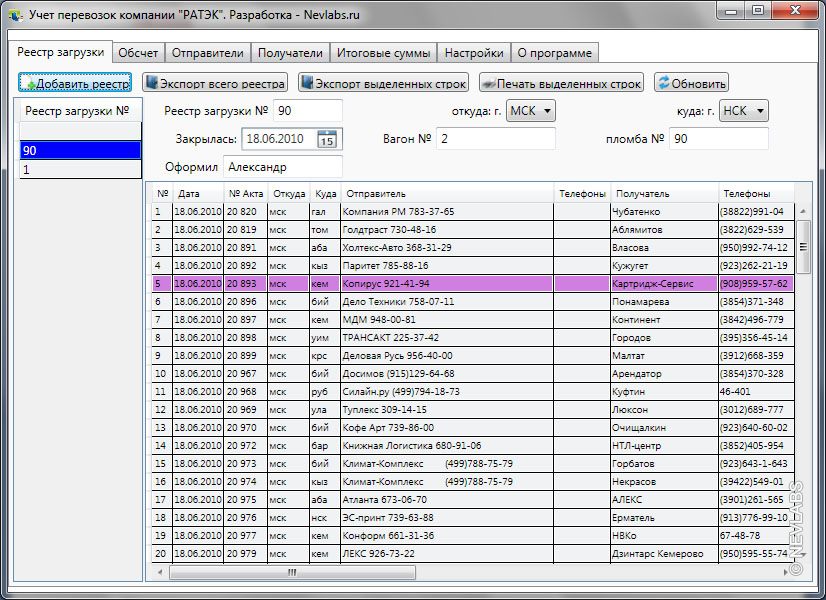Click the calendar icon beside the closing date
This screenshot has width=826, height=600.
click(x=327, y=139)
